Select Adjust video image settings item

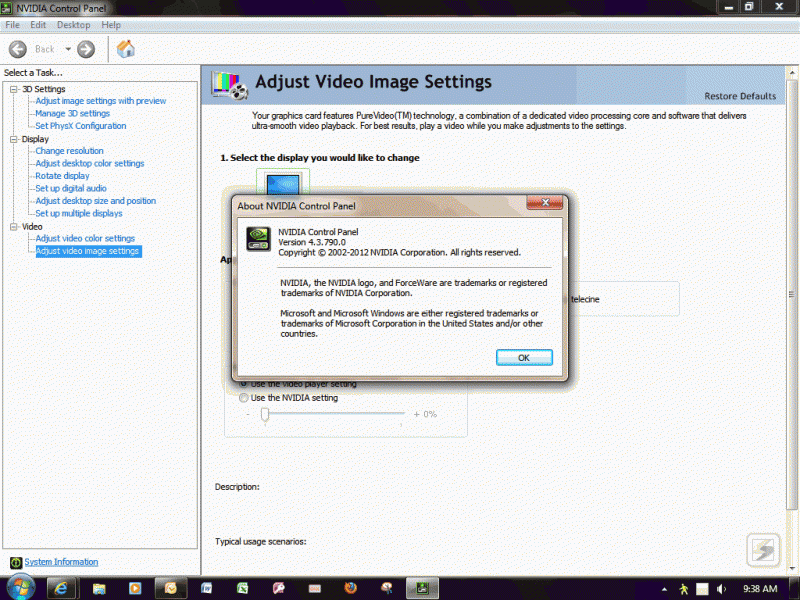point(88,251)
